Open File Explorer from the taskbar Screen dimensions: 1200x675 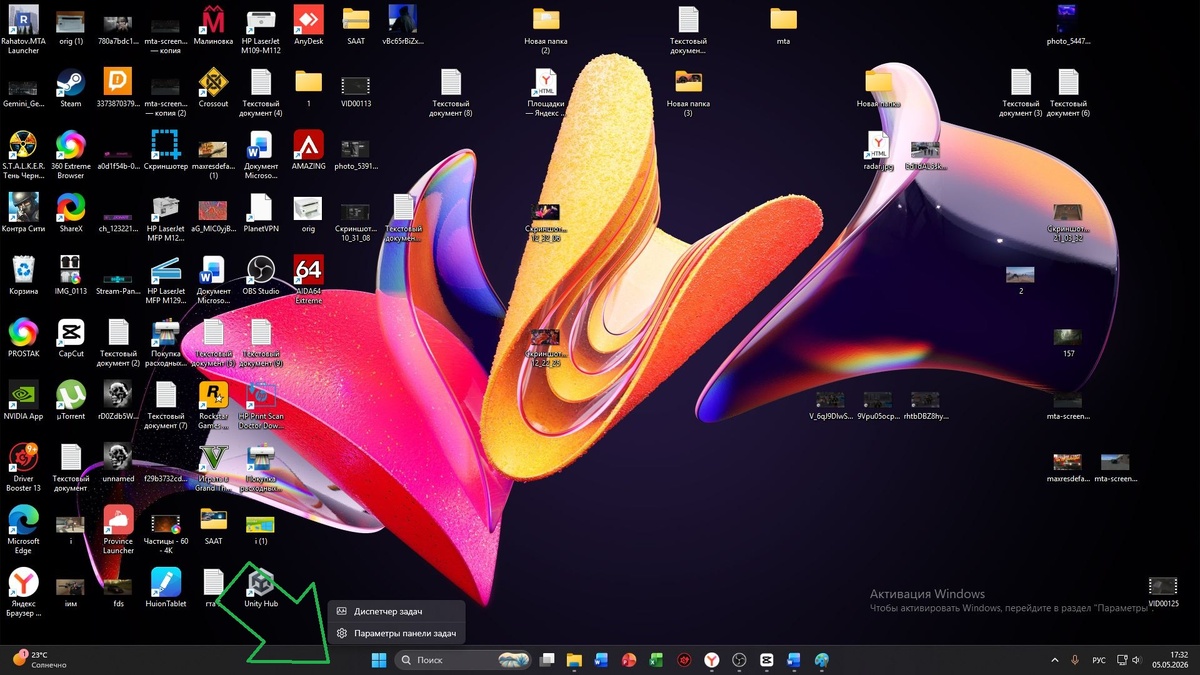pyautogui.click(x=574, y=660)
